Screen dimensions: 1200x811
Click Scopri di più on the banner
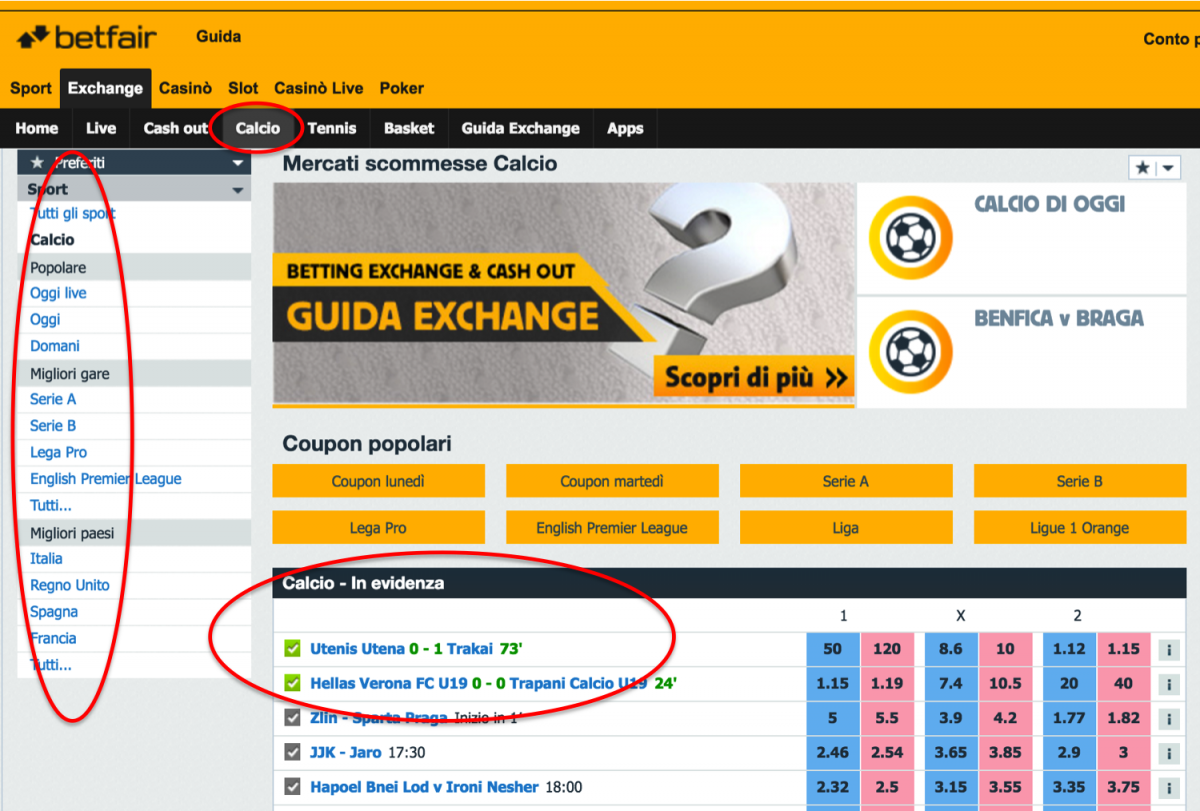756,378
